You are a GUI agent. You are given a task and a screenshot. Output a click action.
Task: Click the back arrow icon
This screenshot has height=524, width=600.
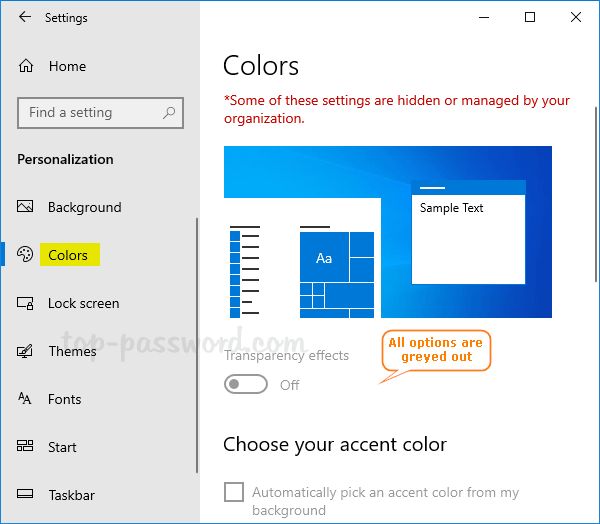(25, 17)
